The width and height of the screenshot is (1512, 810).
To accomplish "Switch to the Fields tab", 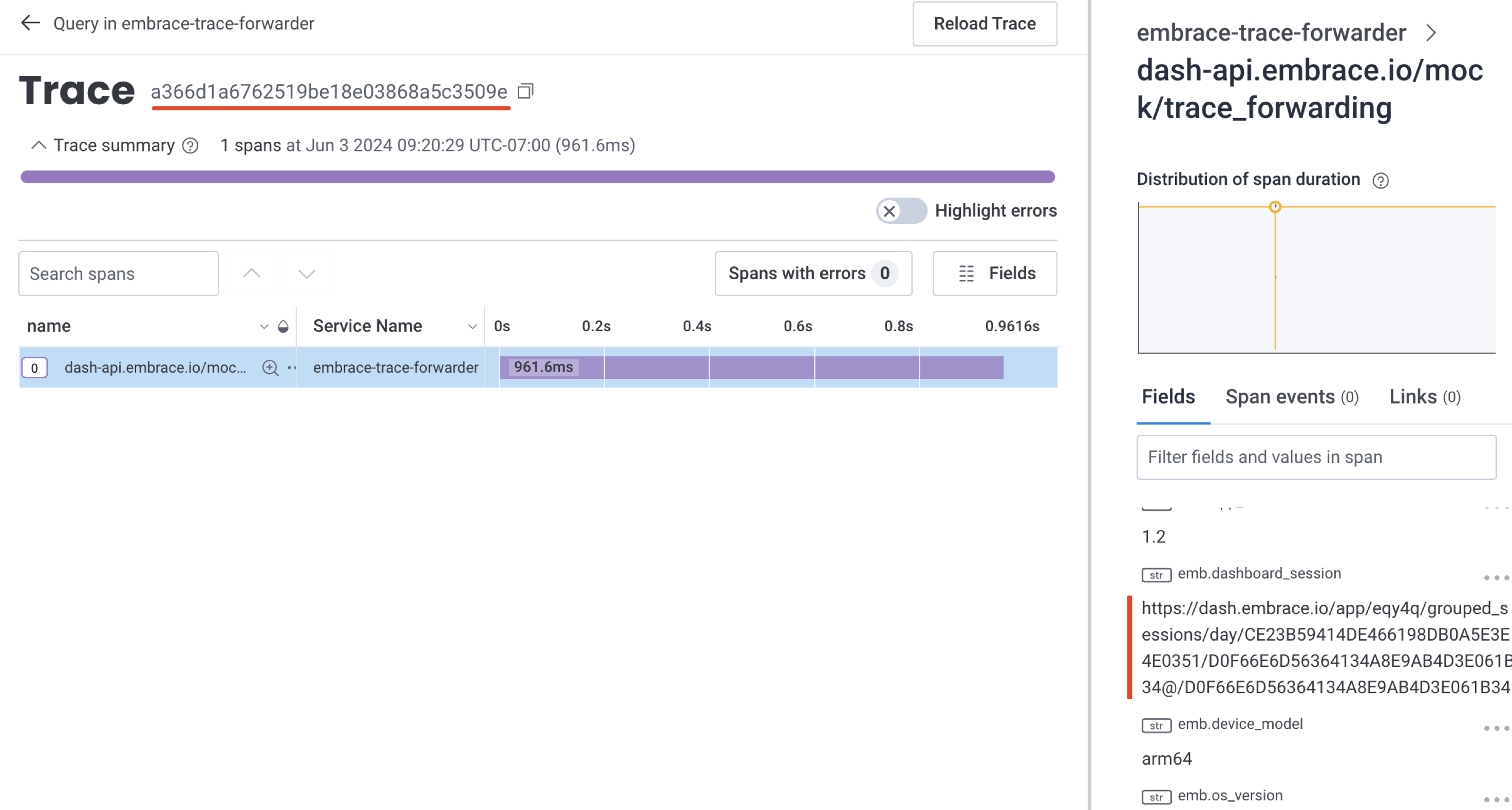I will 1168,397.
